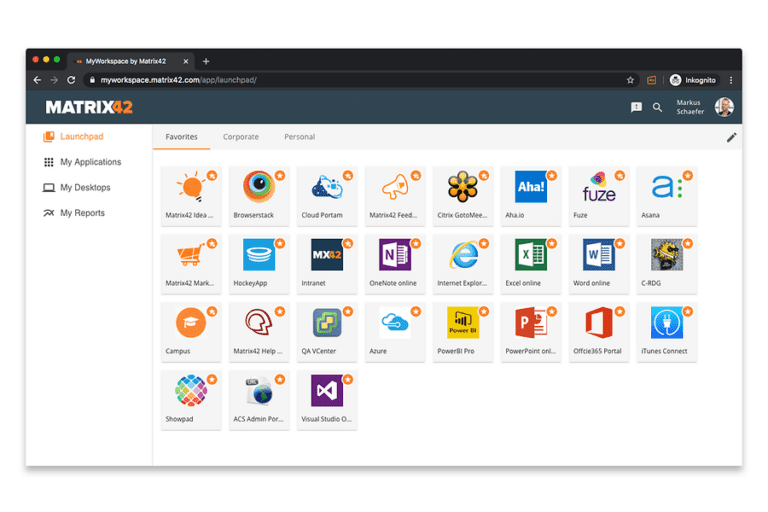
Task: Launch the Azure cloud app
Action: tap(395, 332)
